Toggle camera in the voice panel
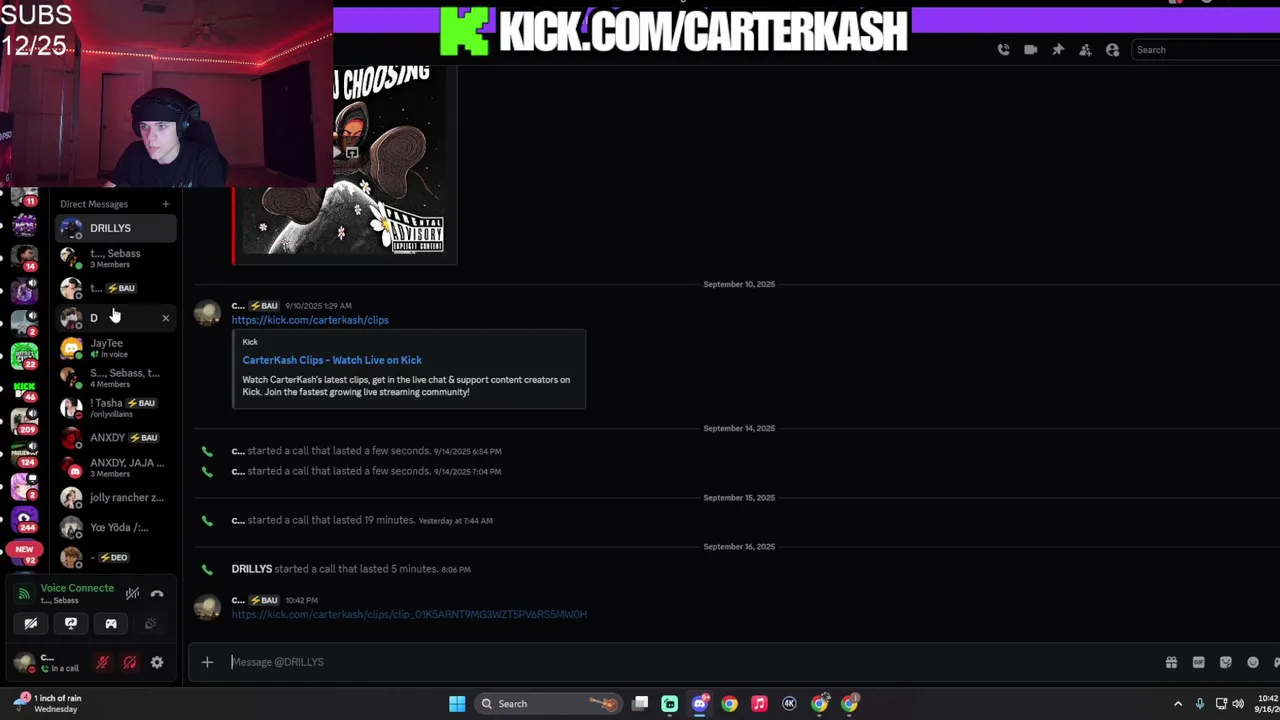 pyautogui.click(x=31, y=623)
